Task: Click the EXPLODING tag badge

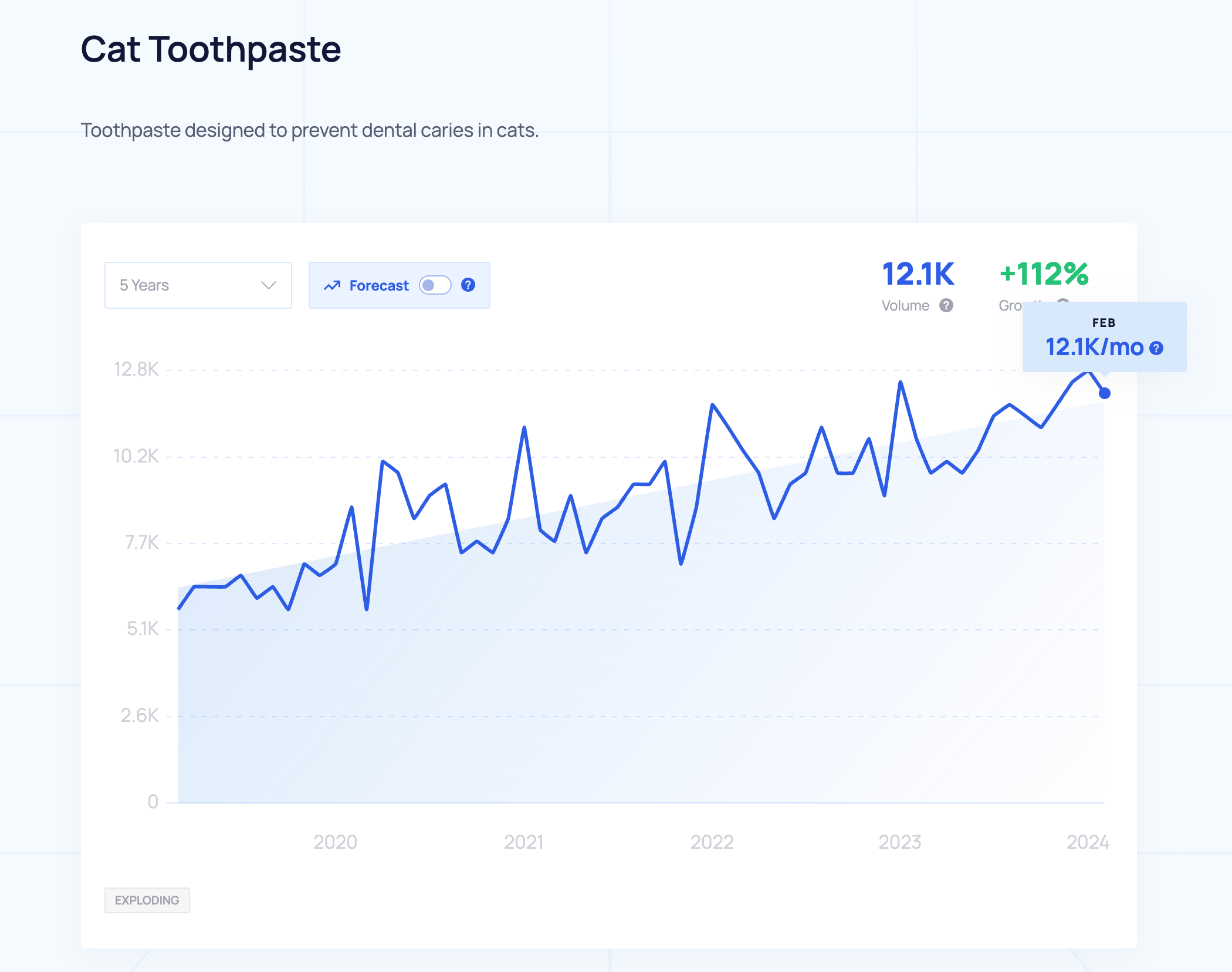Action: (x=147, y=900)
